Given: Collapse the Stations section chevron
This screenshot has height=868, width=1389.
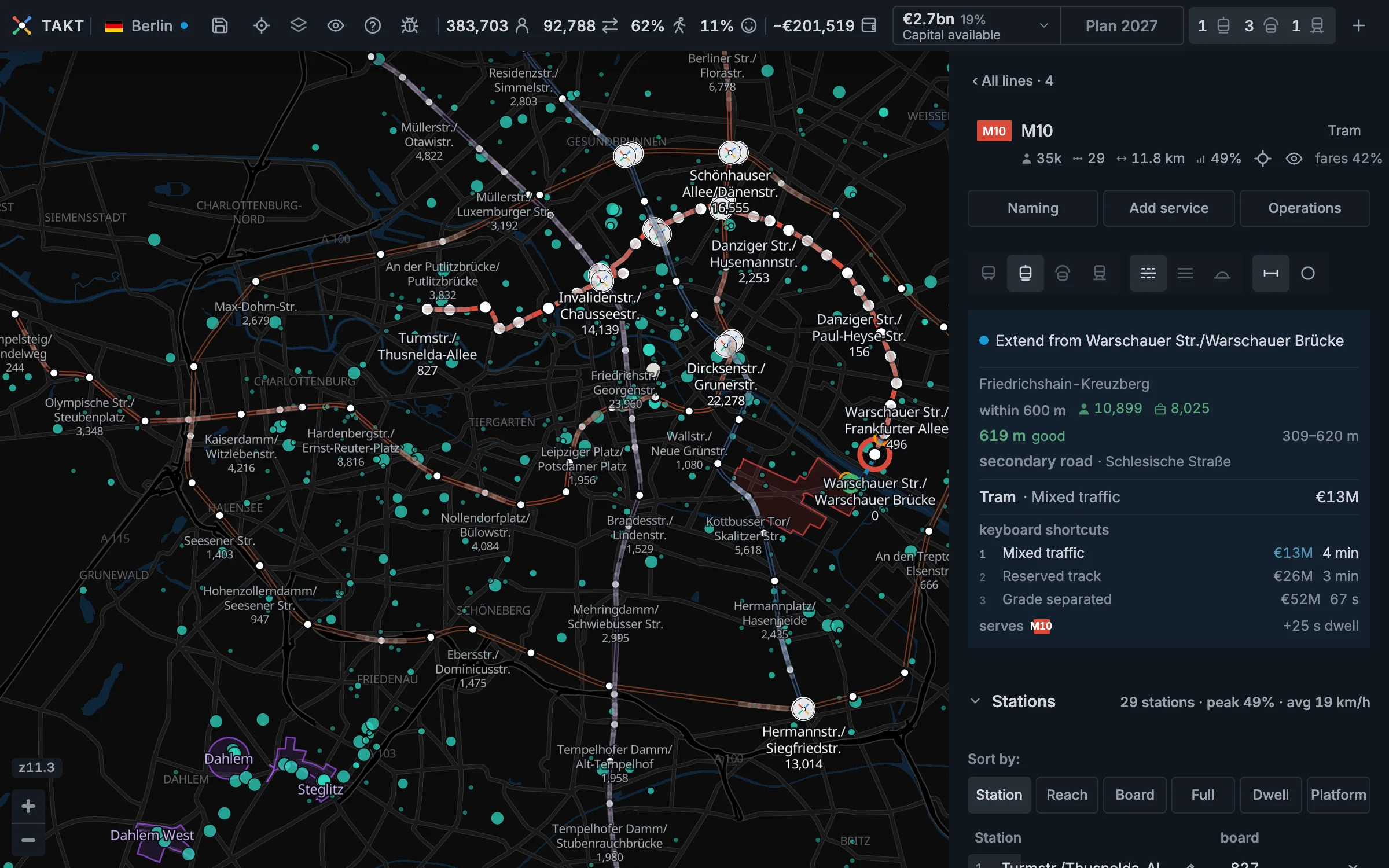Looking at the screenshot, I should coord(975,701).
